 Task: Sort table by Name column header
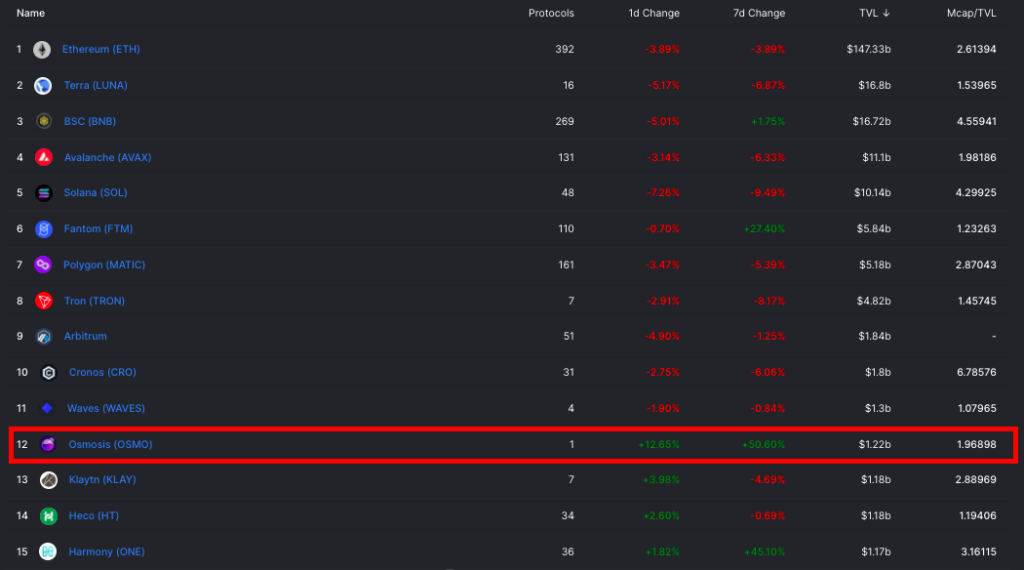tap(31, 13)
